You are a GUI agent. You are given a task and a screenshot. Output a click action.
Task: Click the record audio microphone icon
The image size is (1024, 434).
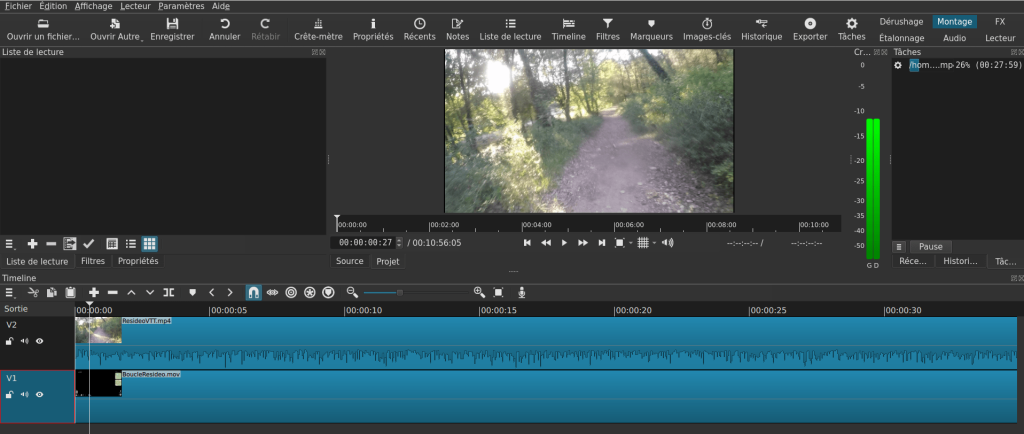(521, 292)
